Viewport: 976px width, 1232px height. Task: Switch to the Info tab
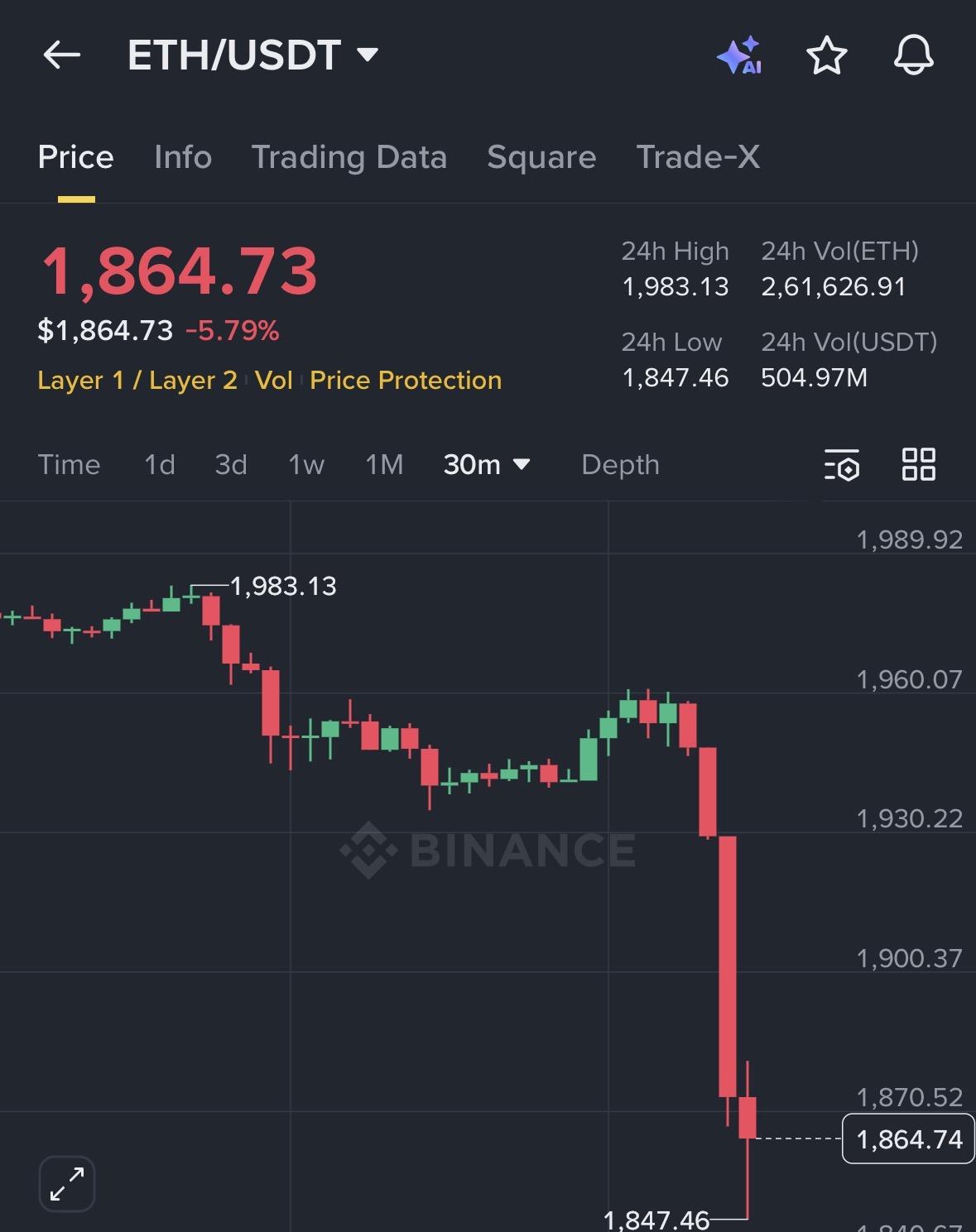tap(183, 157)
